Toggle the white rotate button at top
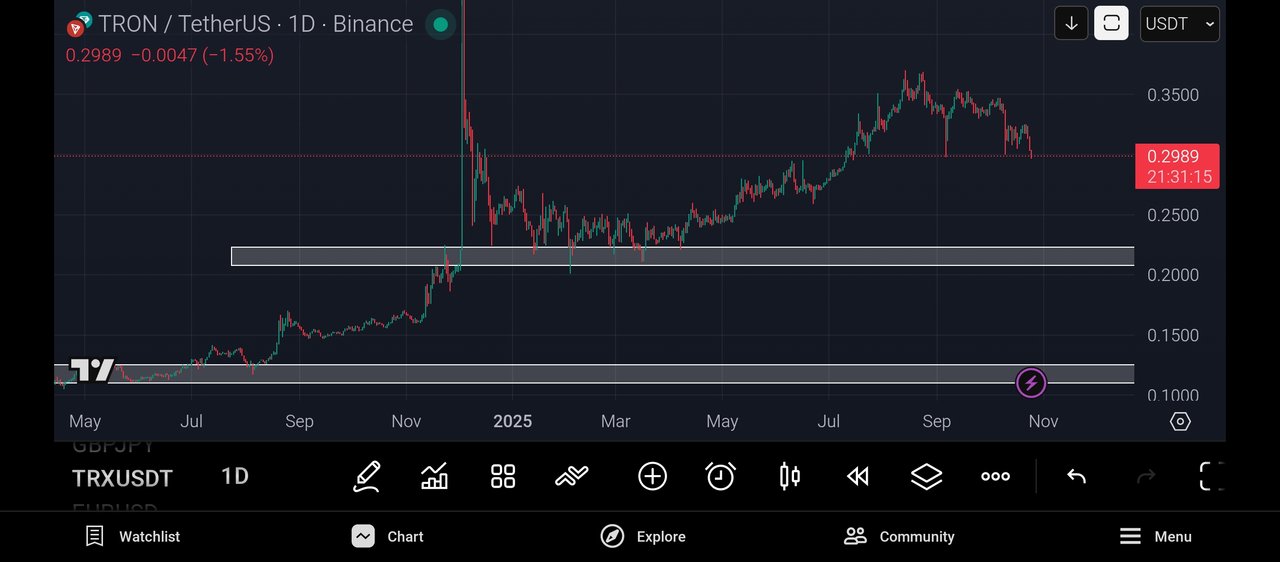The height and width of the screenshot is (562, 1280). pyautogui.click(x=1111, y=23)
